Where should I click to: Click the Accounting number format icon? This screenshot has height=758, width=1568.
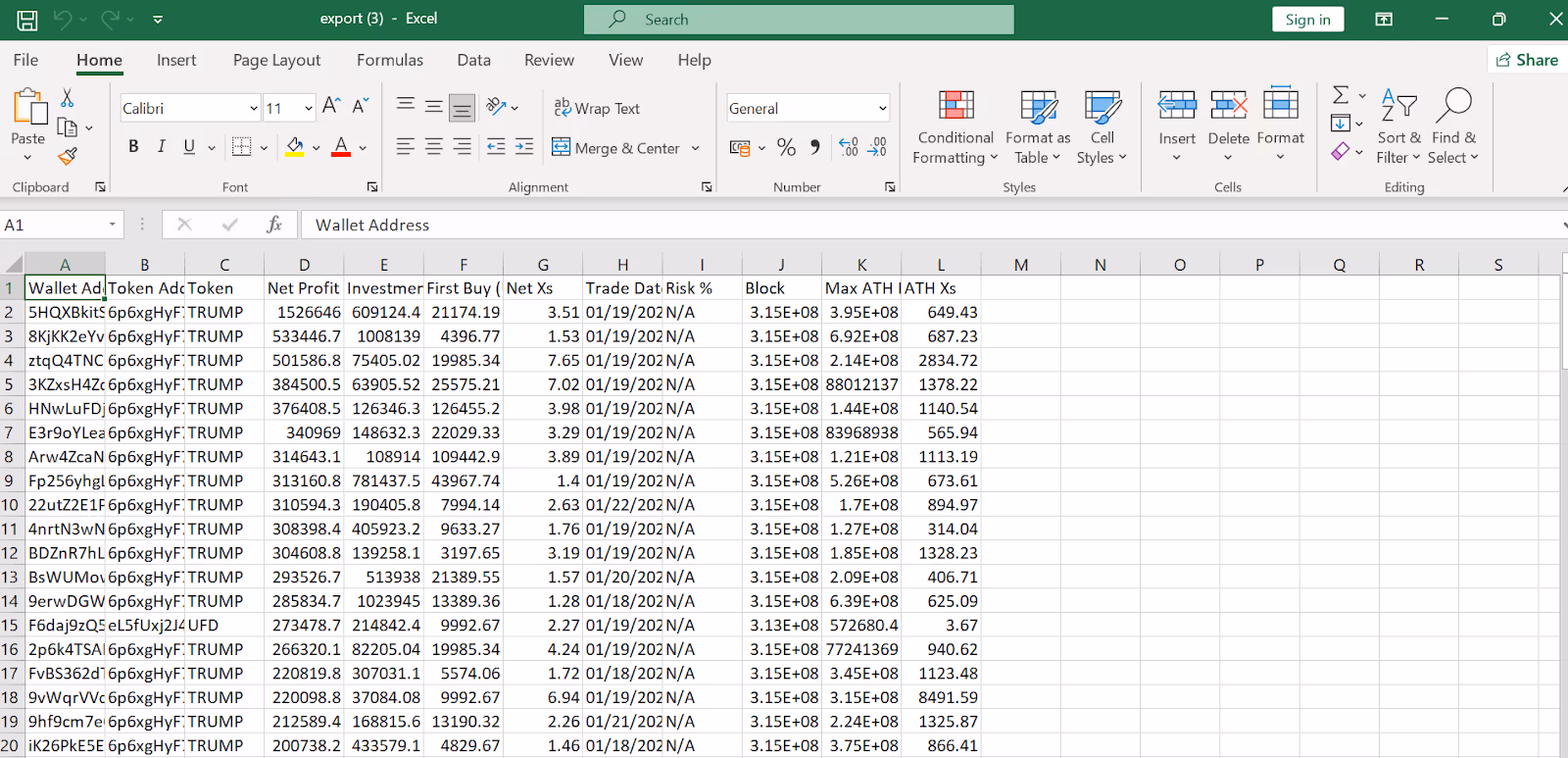click(x=741, y=147)
